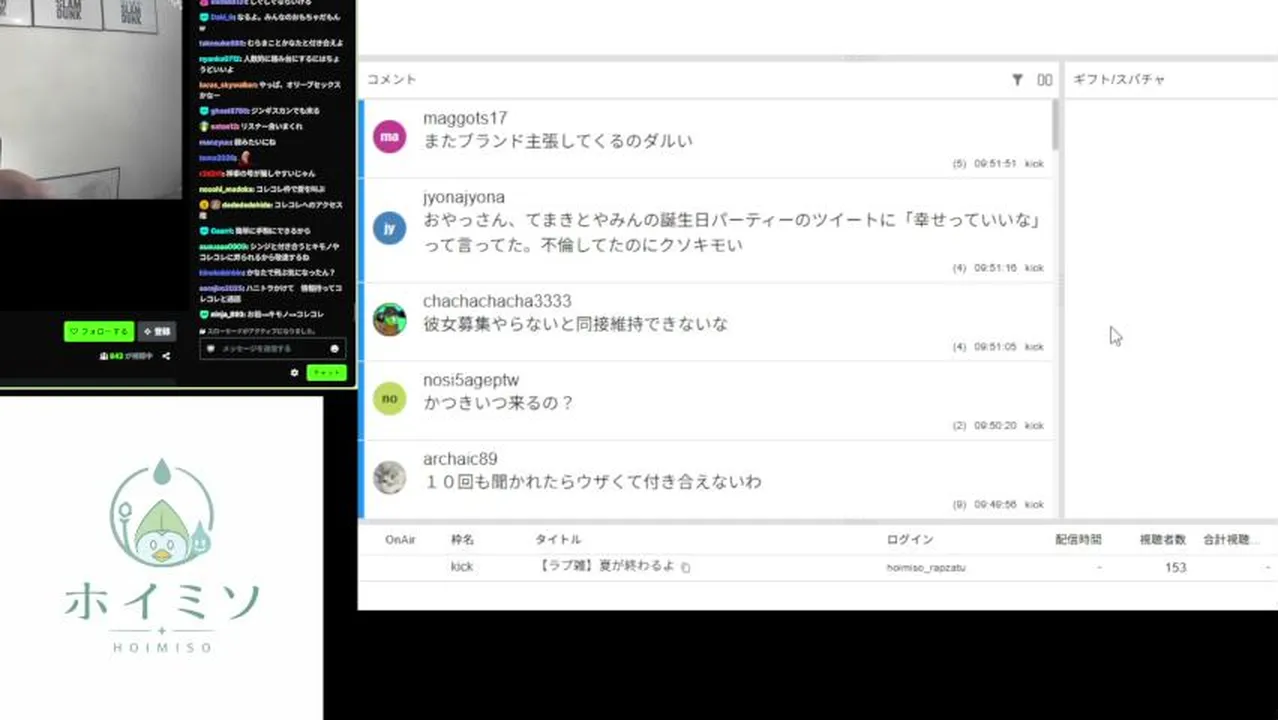Click archaic89's gray avatar
Viewport: 1278px width, 720px height.
[x=390, y=477]
